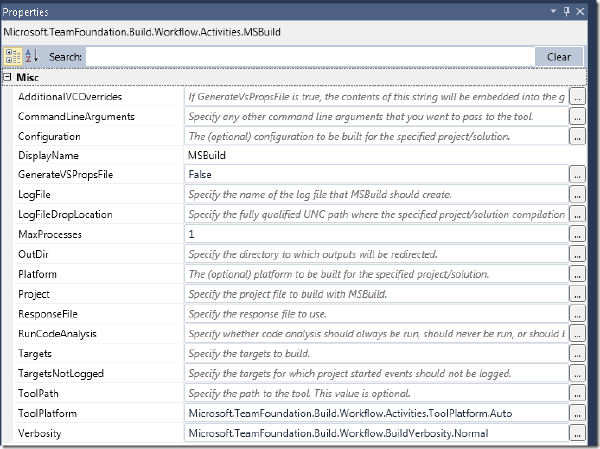Open expression editor for RunCodeAnalysis
Image resolution: width=600 pixels, height=449 pixels.
577,334
